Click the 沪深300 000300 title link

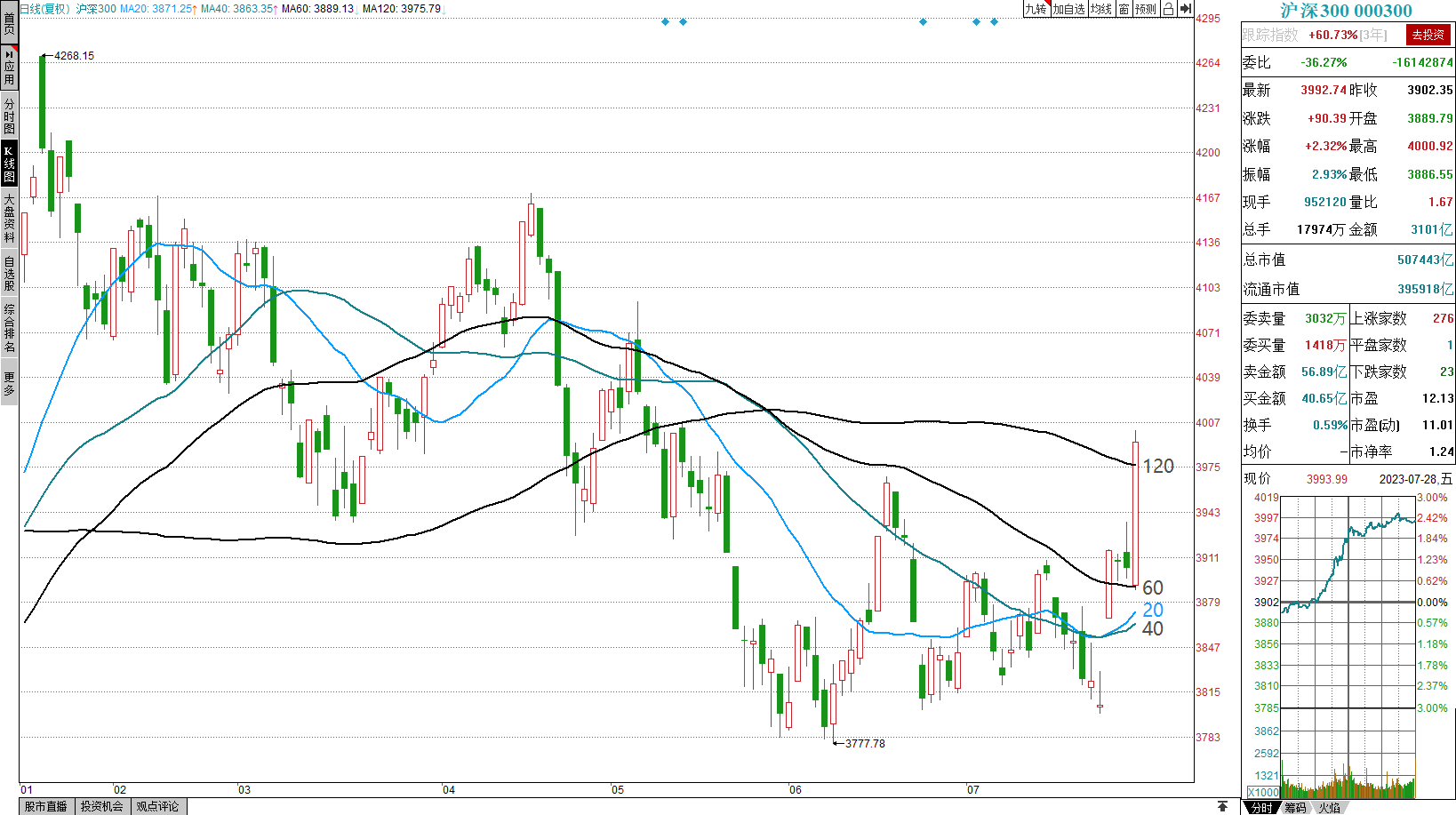pyautogui.click(x=1346, y=11)
